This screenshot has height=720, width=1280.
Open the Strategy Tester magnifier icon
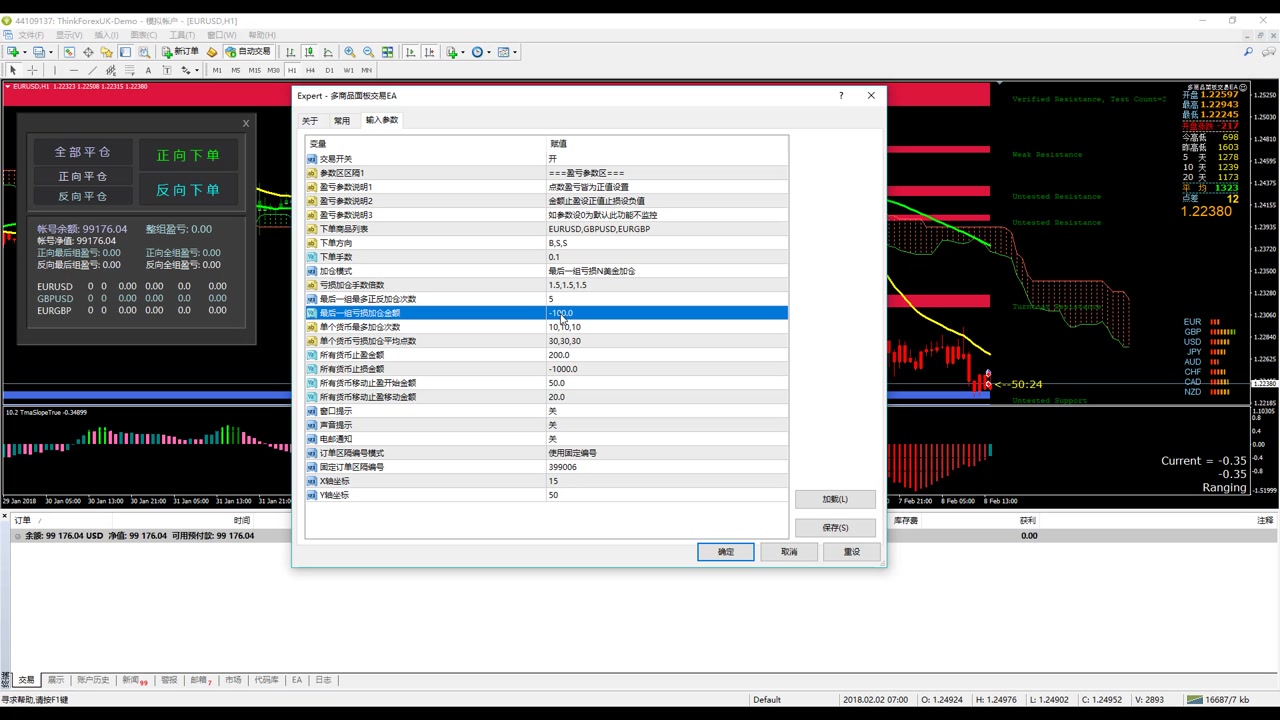(x=144, y=52)
